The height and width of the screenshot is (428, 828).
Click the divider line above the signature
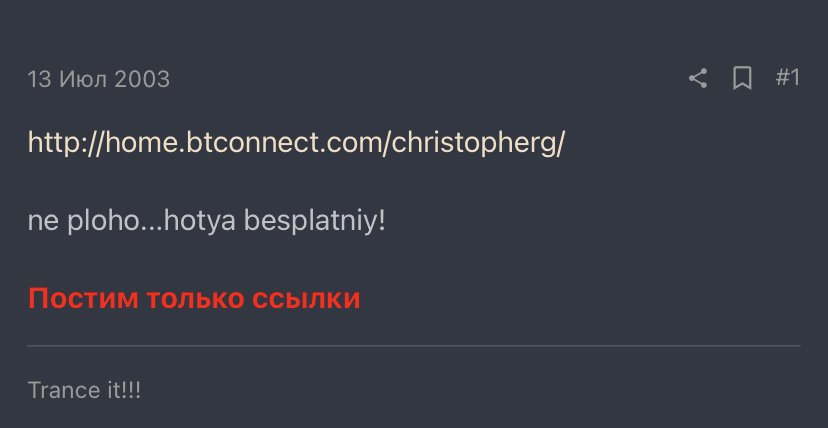click(x=414, y=346)
